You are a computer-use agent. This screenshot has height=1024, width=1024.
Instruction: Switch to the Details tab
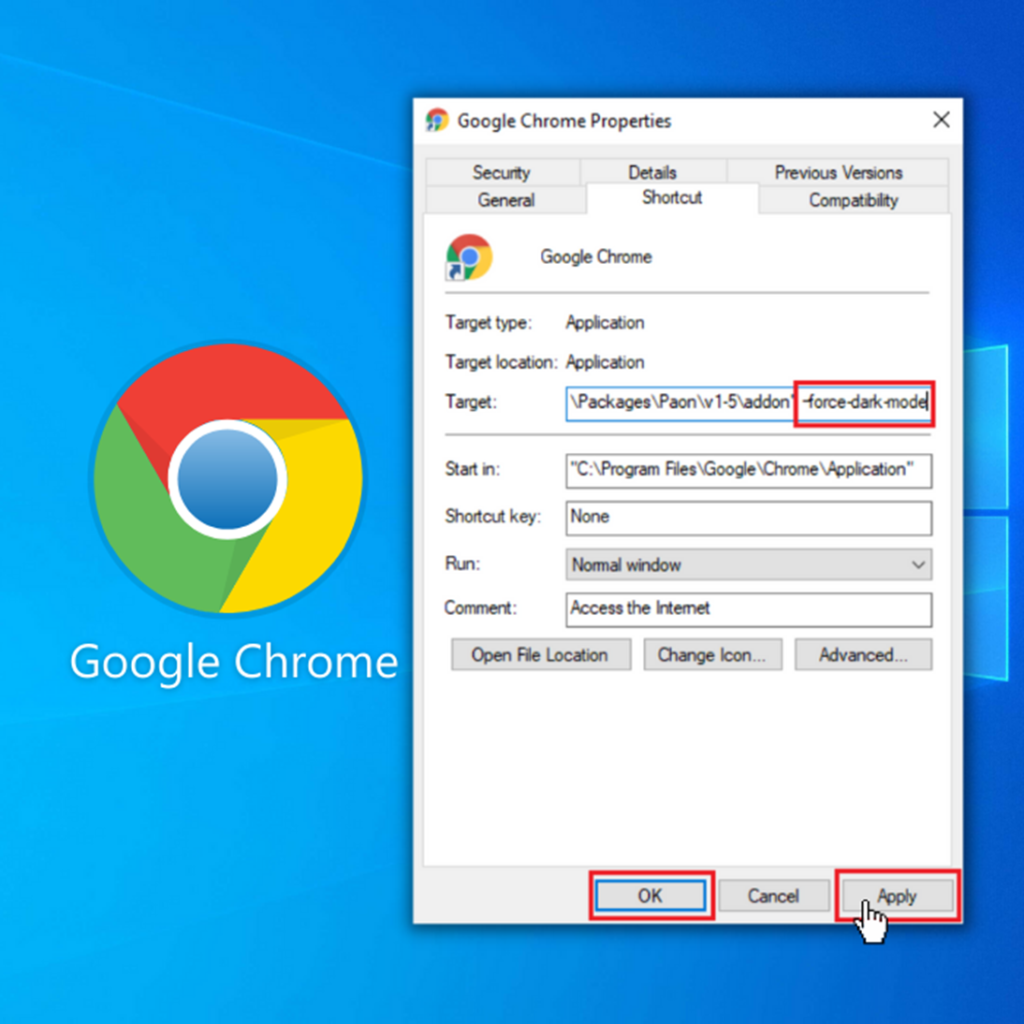tap(652, 172)
